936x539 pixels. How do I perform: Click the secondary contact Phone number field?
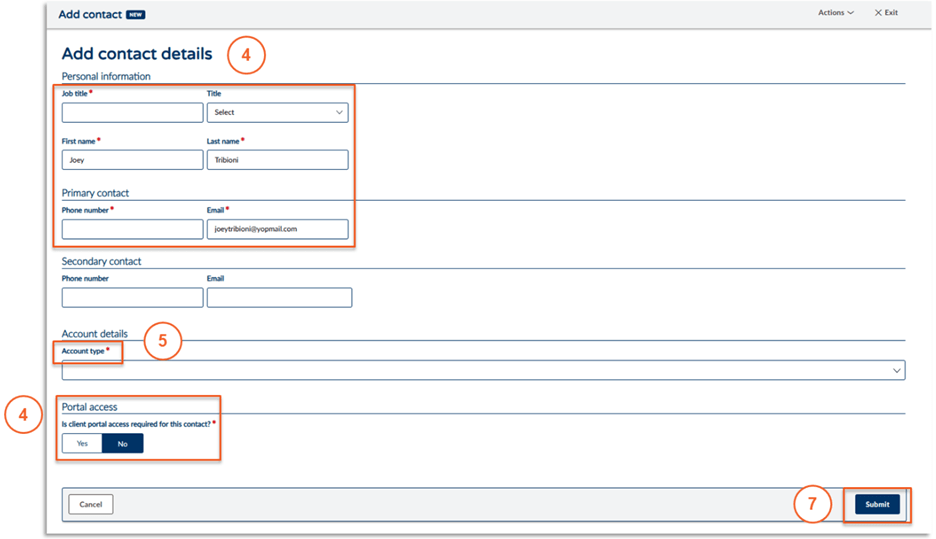(132, 297)
